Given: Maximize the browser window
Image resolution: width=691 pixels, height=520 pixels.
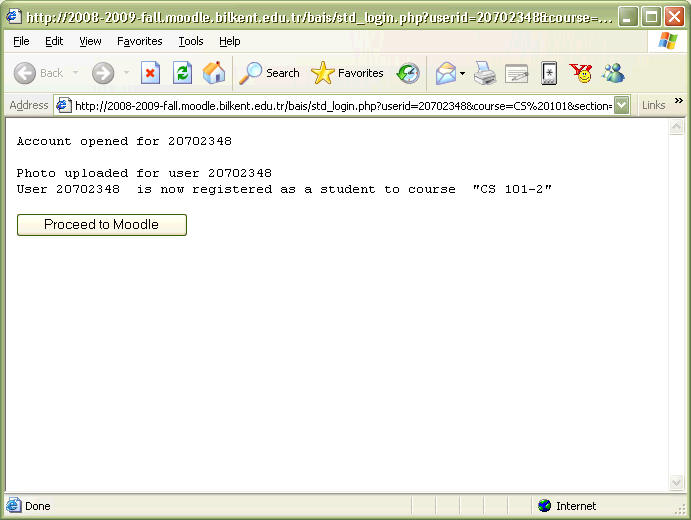Looking at the screenshot, I should (651, 17).
